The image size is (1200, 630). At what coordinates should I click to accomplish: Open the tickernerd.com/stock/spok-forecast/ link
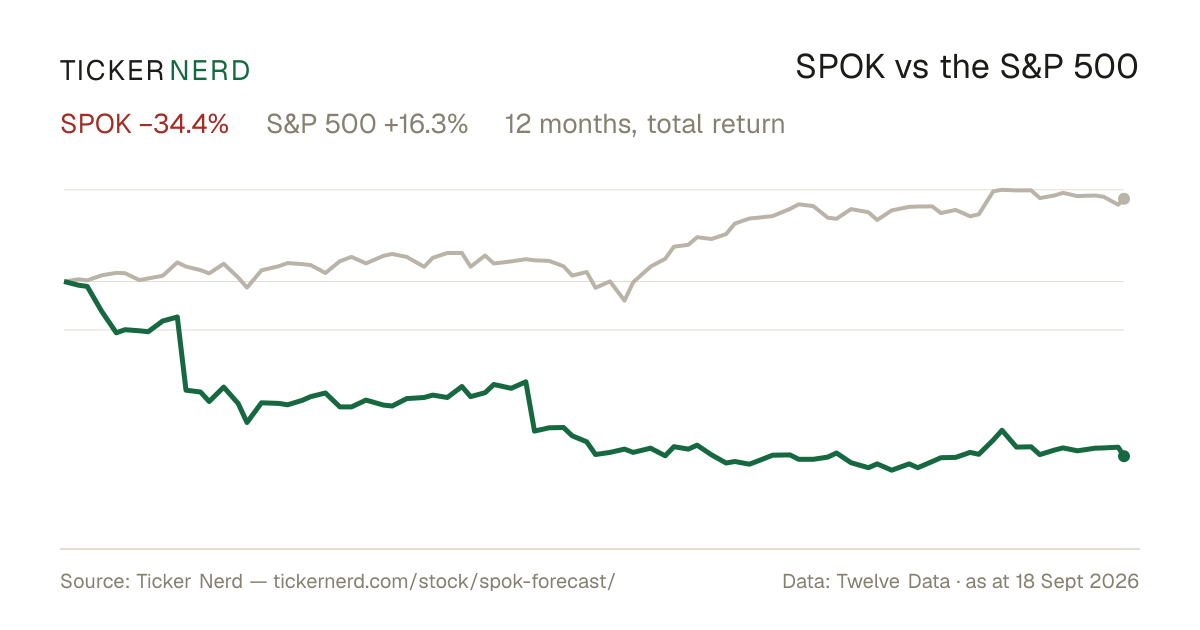click(444, 581)
